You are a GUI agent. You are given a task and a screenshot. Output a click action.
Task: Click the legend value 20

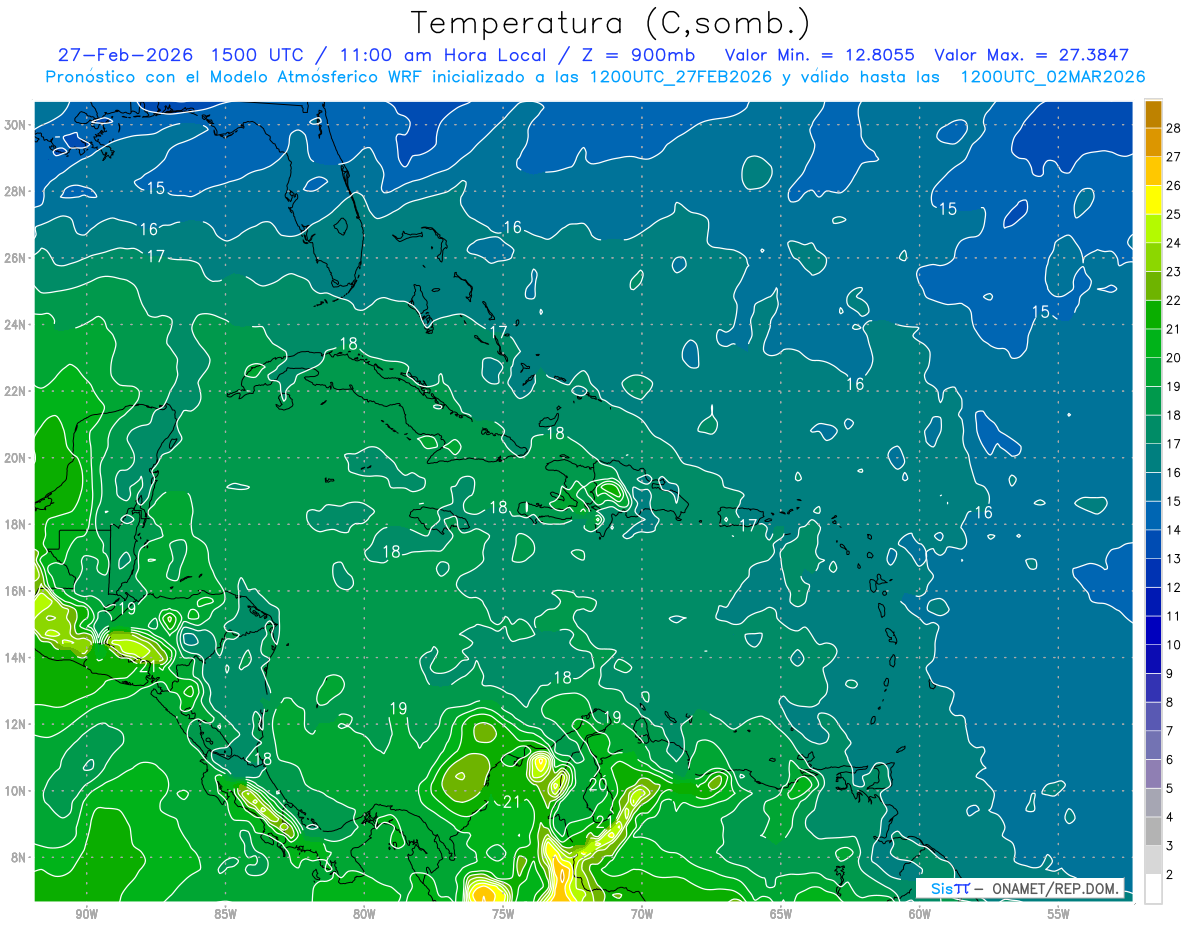point(1173,358)
